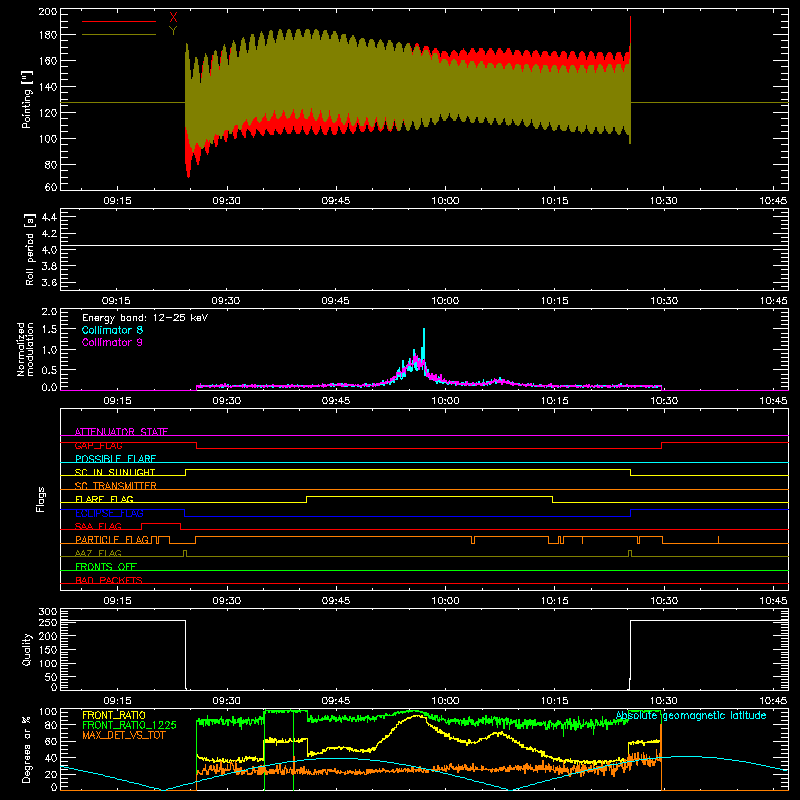The image size is (800, 800).
Task: Click the 4.0 tick on Roll period axis
Action: 49,250
